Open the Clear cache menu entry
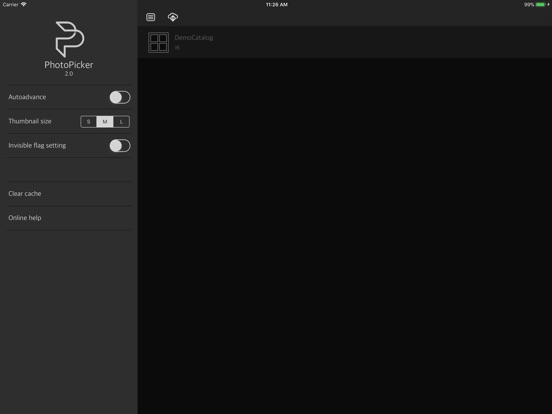Screen dimensions: 552x414 click(x=69, y=194)
